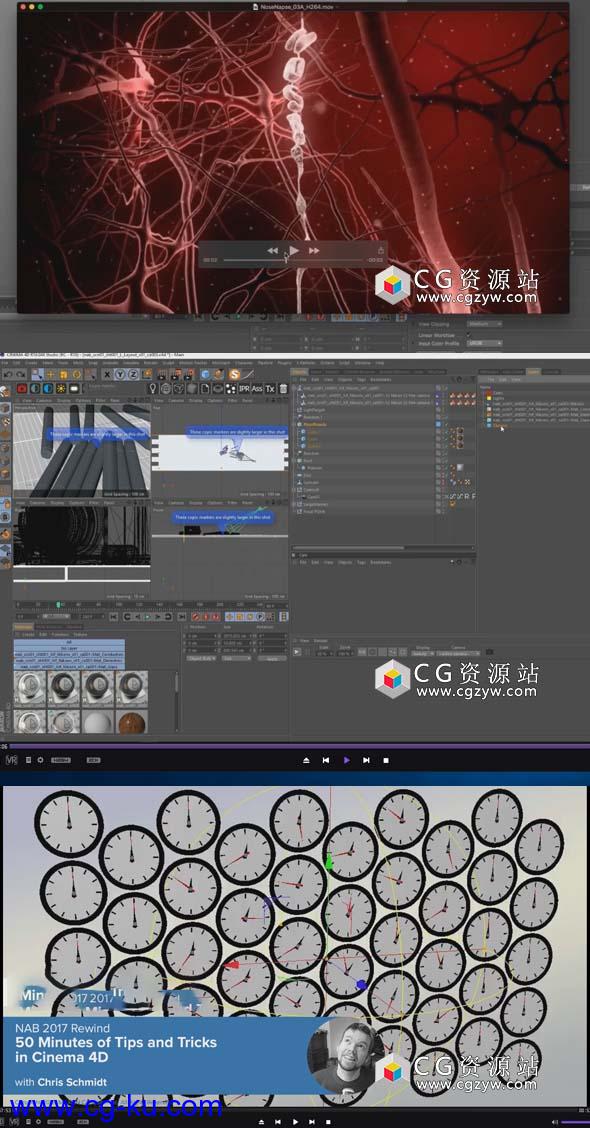Add a Cube primitive object
Screen dimensions: 590x1128
pos(205,374)
